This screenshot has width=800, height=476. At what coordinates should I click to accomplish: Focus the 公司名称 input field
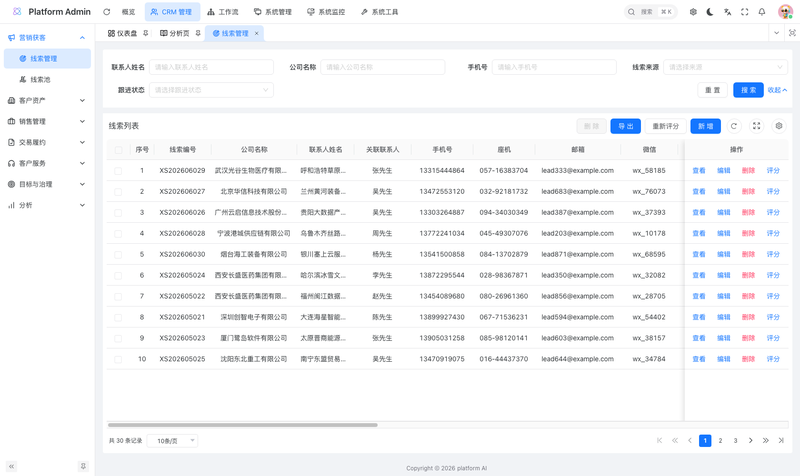[x=383, y=67]
